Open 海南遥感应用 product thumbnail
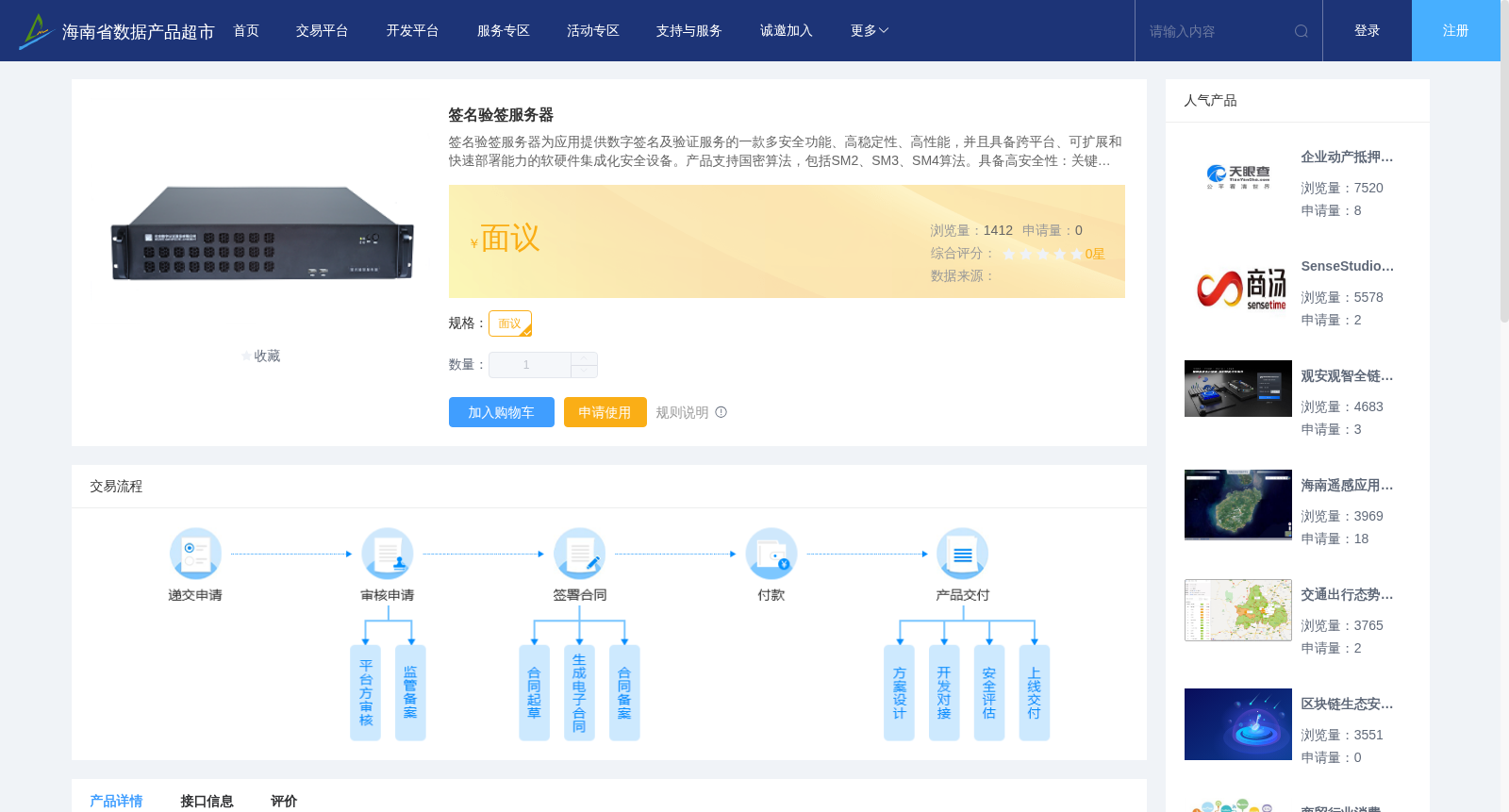Screen dimensions: 1509x812 [1238, 505]
